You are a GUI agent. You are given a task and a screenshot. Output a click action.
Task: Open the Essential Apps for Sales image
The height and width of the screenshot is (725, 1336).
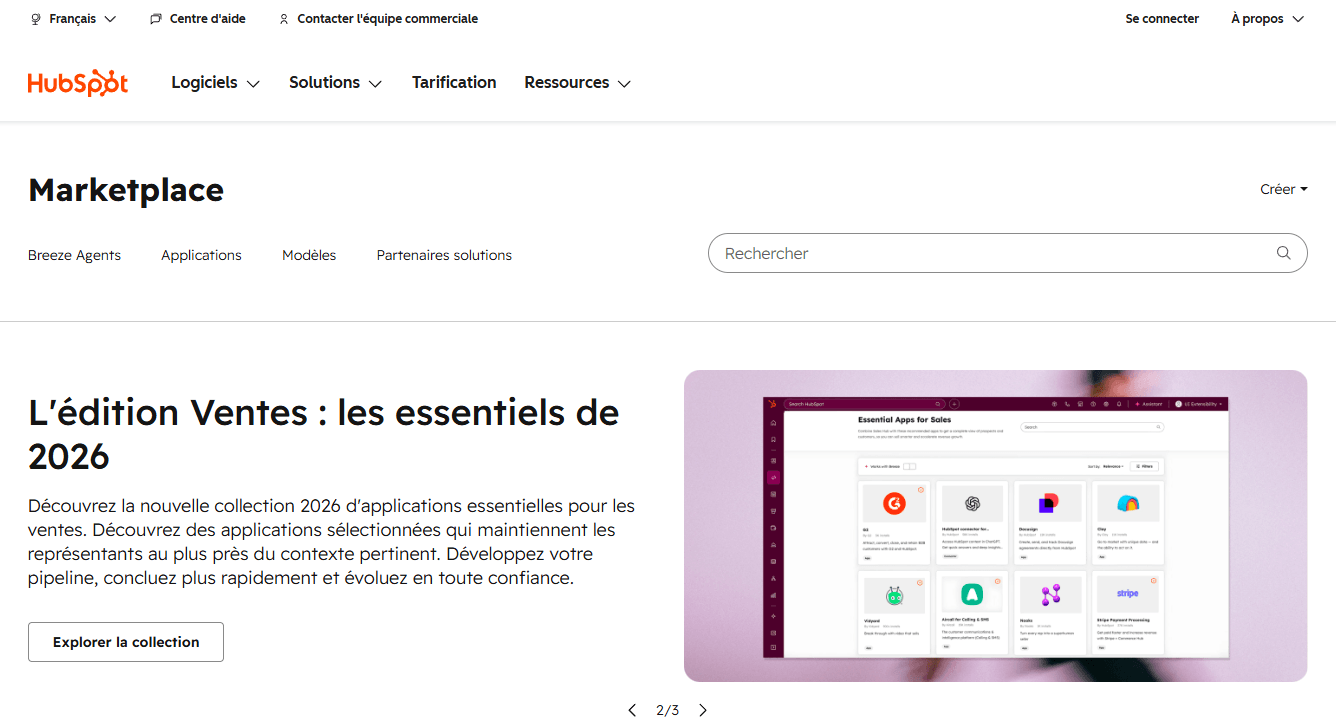(x=995, y=526)
